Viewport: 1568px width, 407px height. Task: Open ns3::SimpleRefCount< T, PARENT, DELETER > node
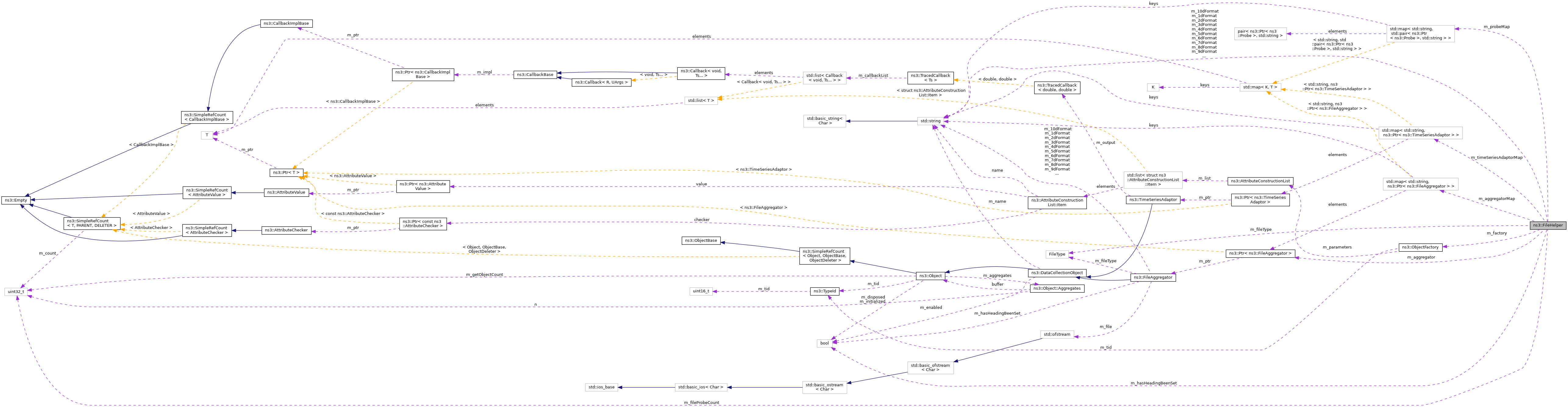[92, 223]
